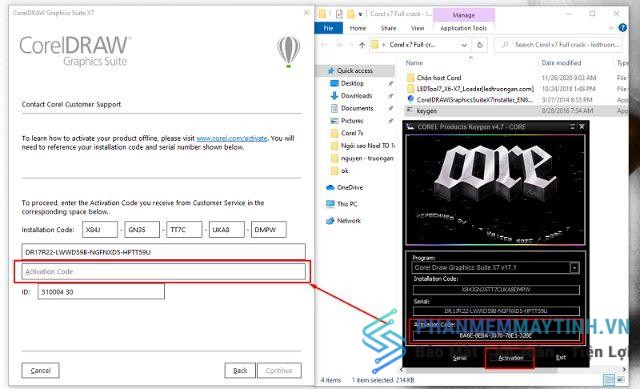
Task: Minimize the COREL Products Keygen window
Action: click(x=572, y=127)
